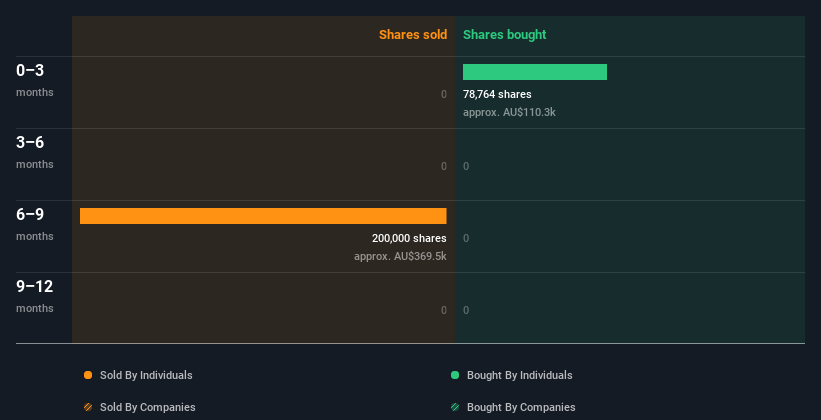Click the sold zero in 0–3 months row
This screenshot has width=821, height=420.
pyautogui.click(x=443, y=94)
